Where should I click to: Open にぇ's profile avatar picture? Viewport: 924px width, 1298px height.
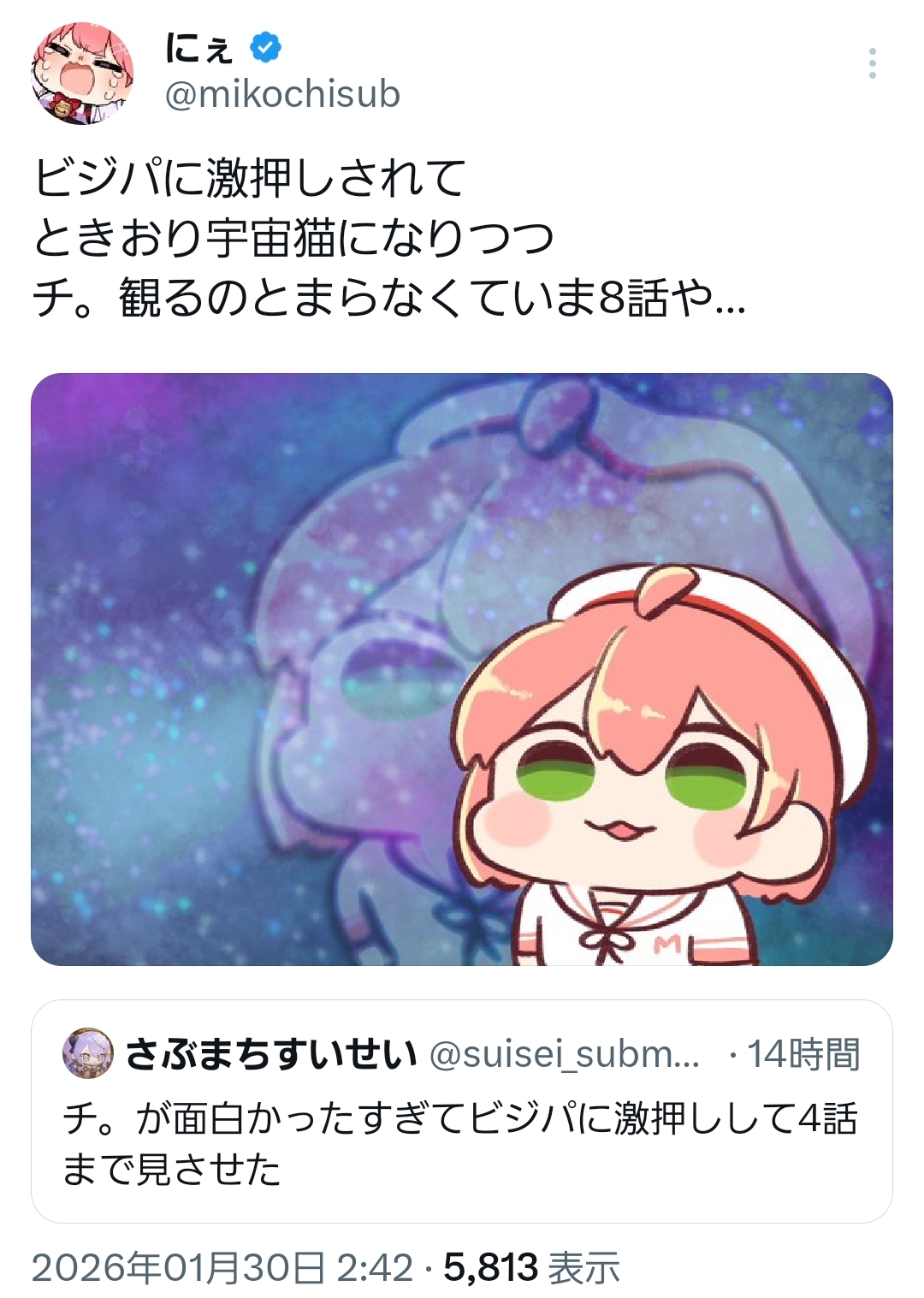83,74
